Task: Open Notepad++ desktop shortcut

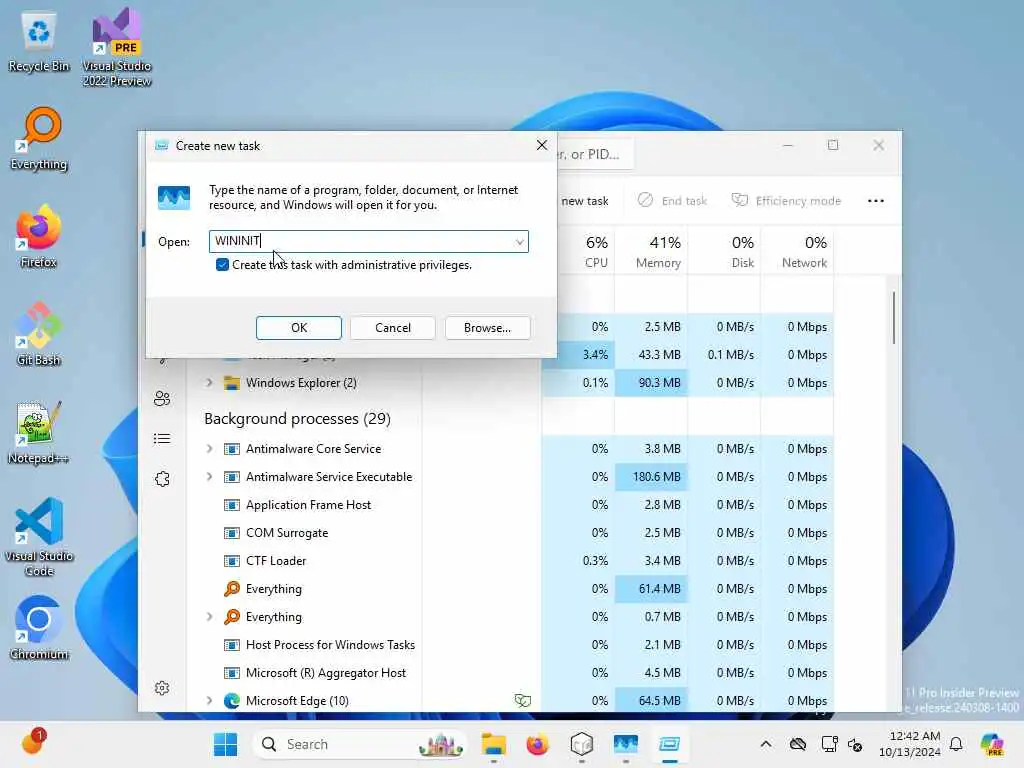Action: 39,432
